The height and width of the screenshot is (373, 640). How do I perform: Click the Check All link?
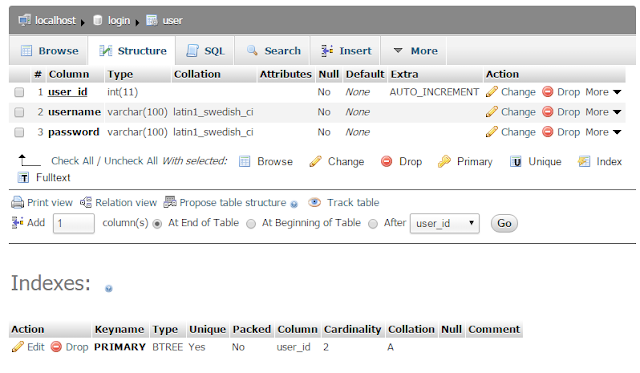pos(72,161)
